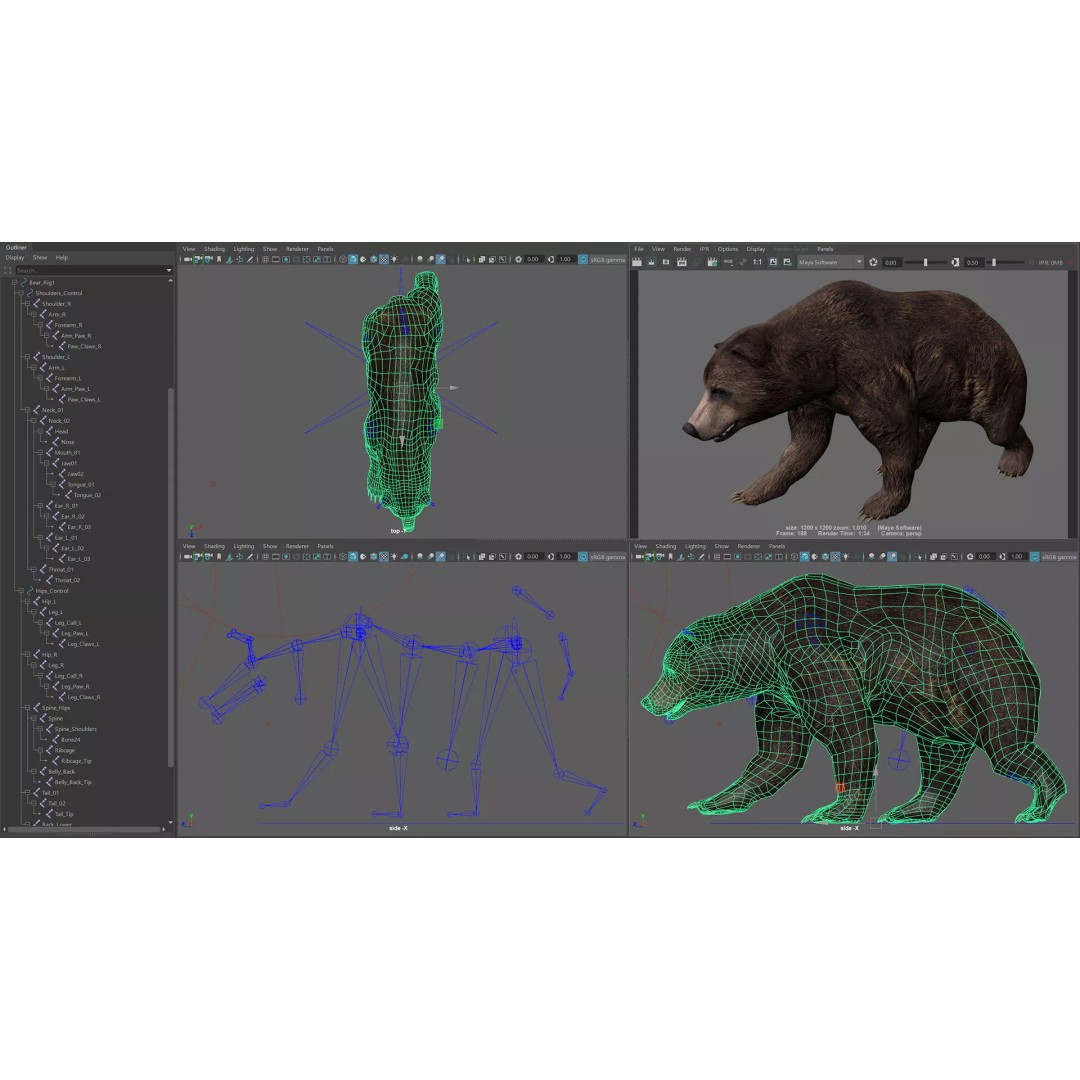Click exposure icon in top viewport toolbar

[519, 260]
